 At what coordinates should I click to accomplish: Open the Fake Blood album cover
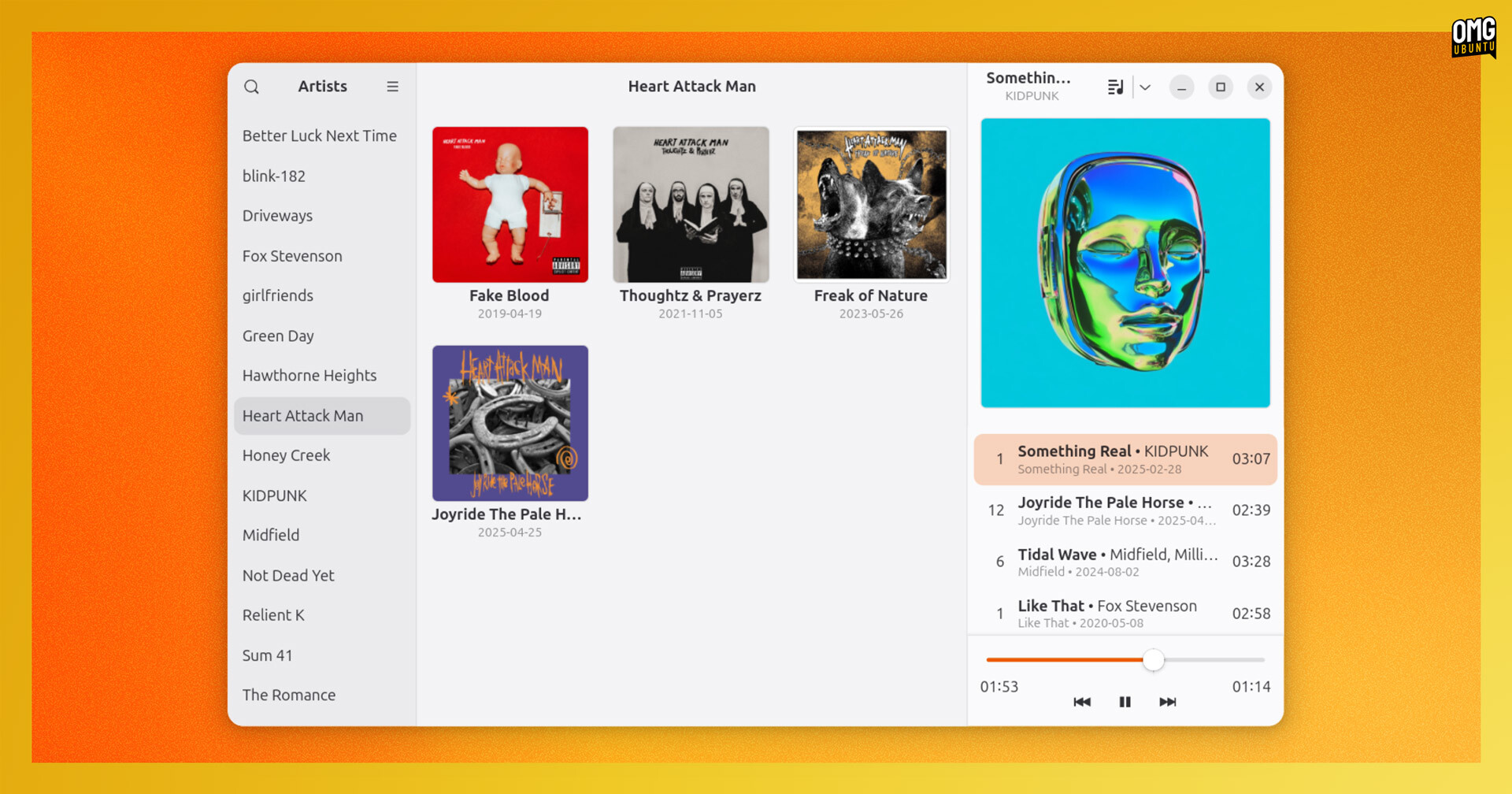click(510, 205)
